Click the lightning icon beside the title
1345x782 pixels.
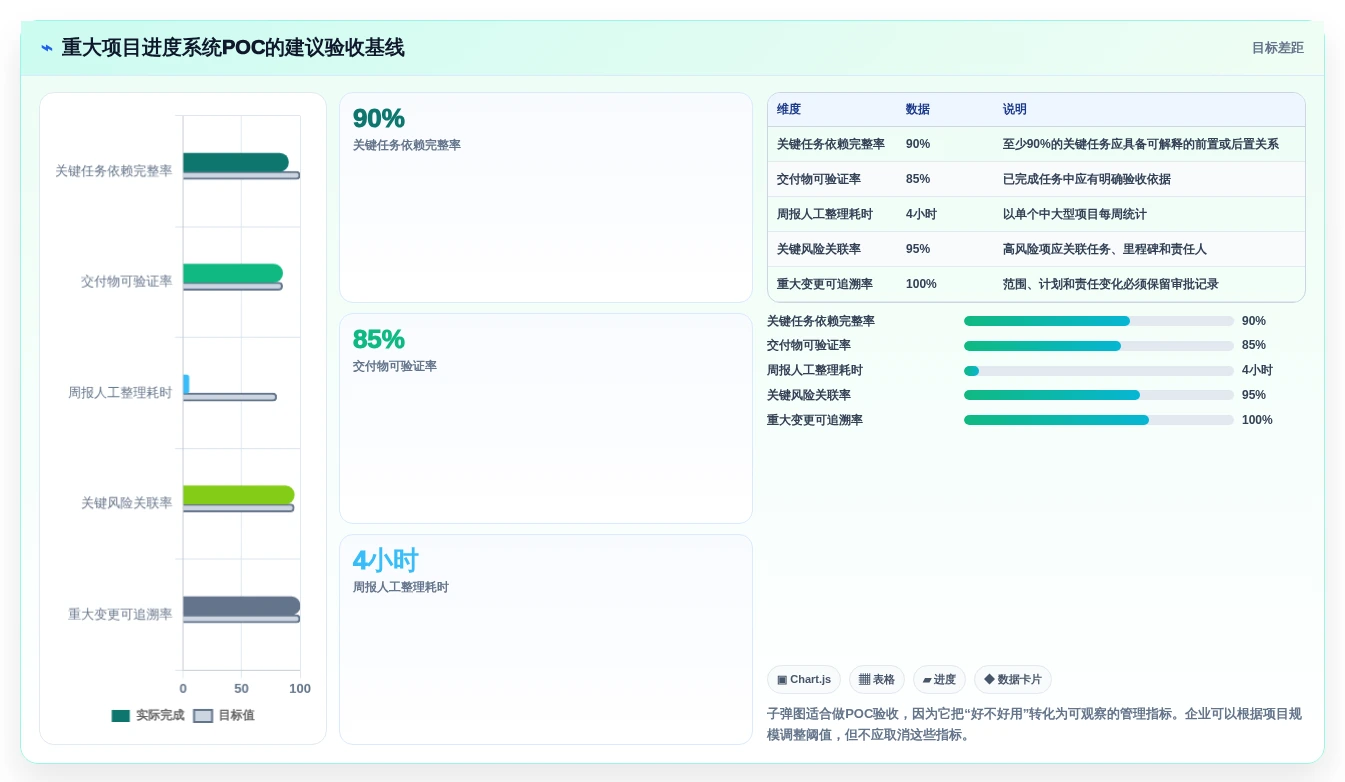47,48
